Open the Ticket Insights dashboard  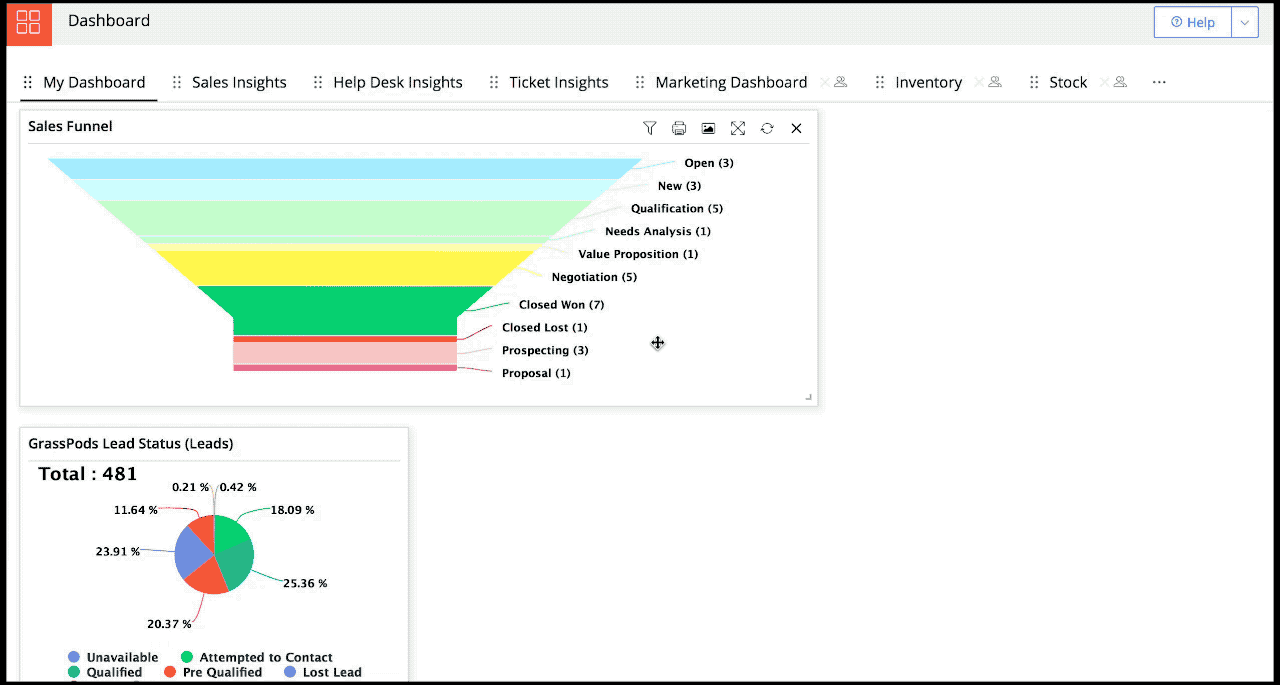(559, 82)
